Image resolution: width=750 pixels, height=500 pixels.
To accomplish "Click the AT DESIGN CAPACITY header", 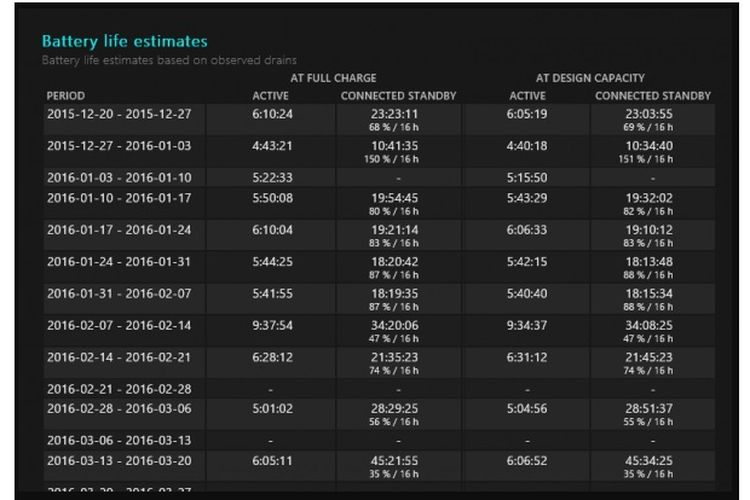I will coord(589,78).
